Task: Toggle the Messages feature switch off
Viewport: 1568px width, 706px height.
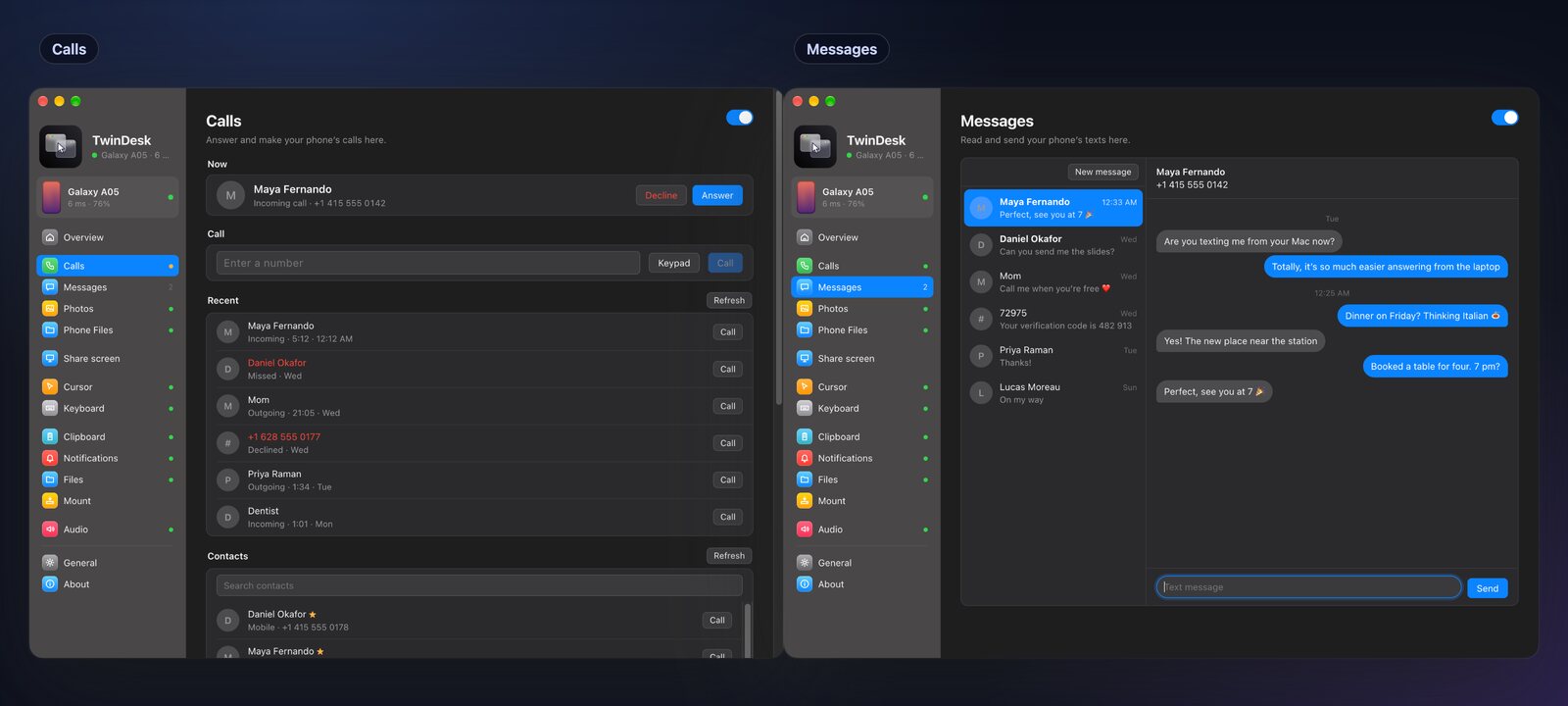Action: (1504, 118)
